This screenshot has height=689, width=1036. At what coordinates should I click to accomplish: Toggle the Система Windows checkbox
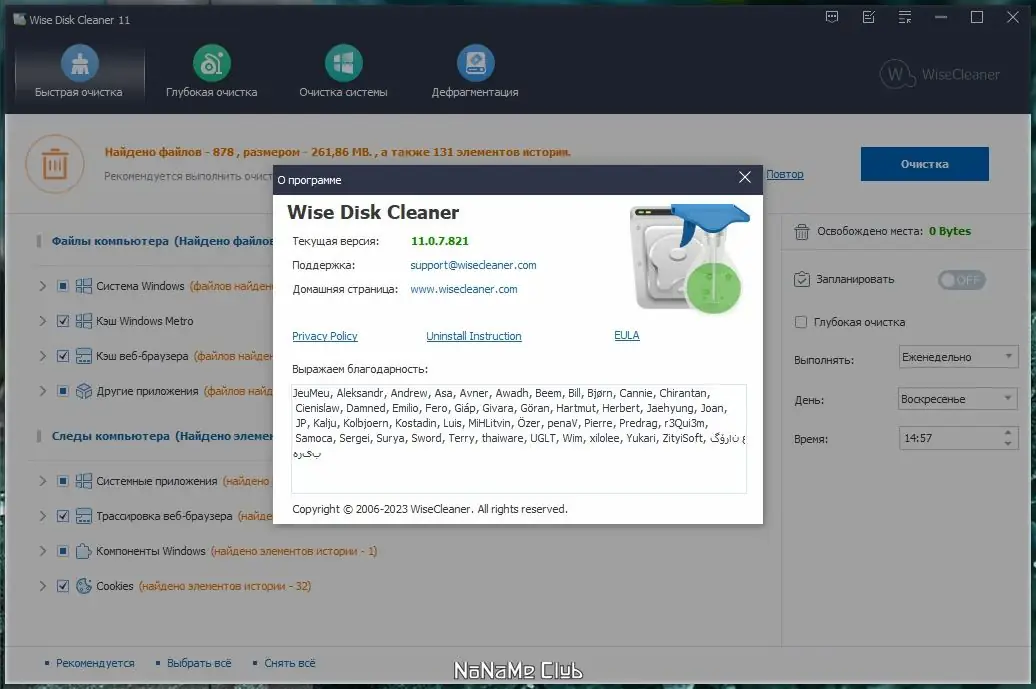[63, 286]
